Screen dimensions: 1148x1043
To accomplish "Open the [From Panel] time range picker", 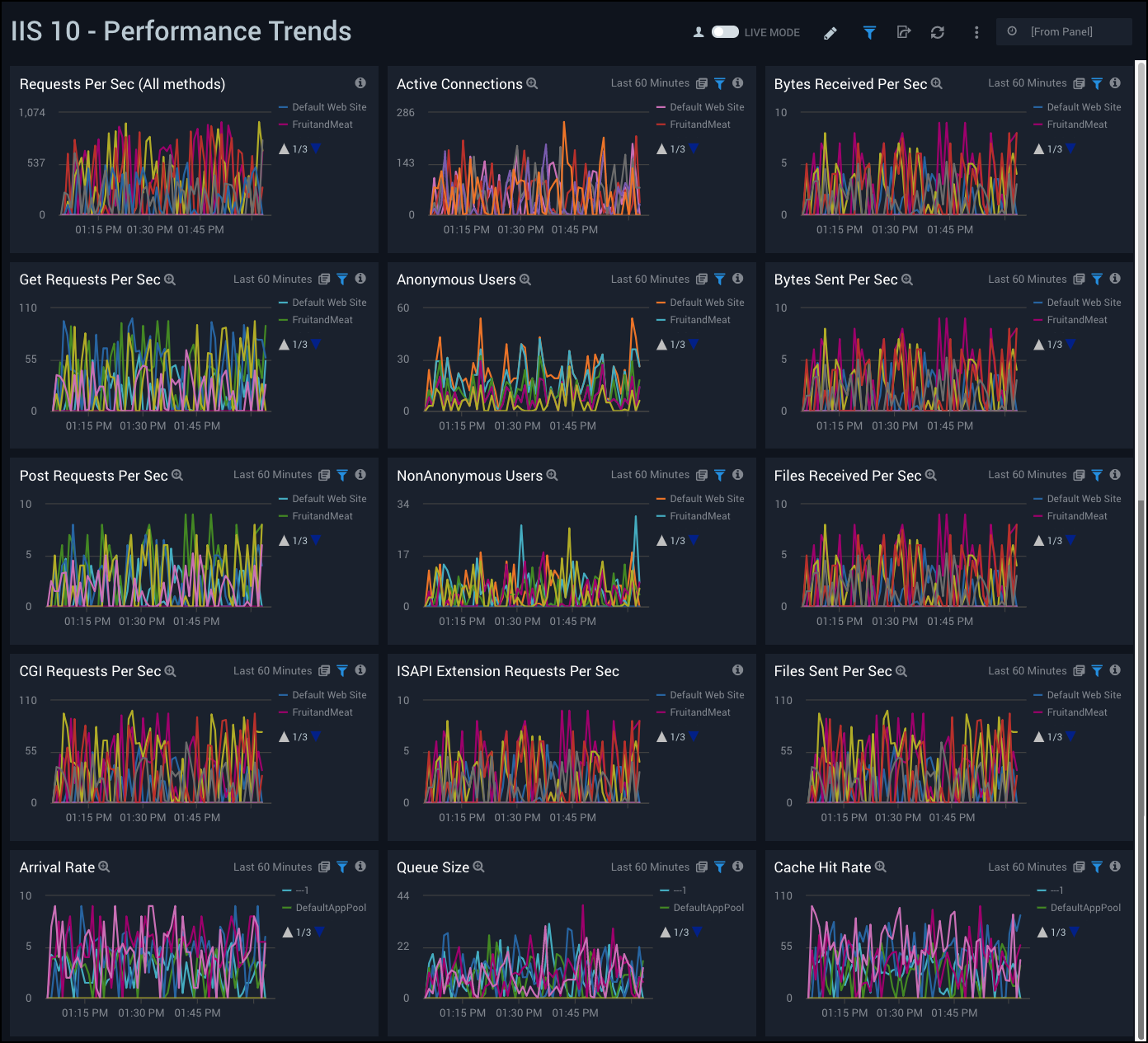I will [x=1064, y=31].
